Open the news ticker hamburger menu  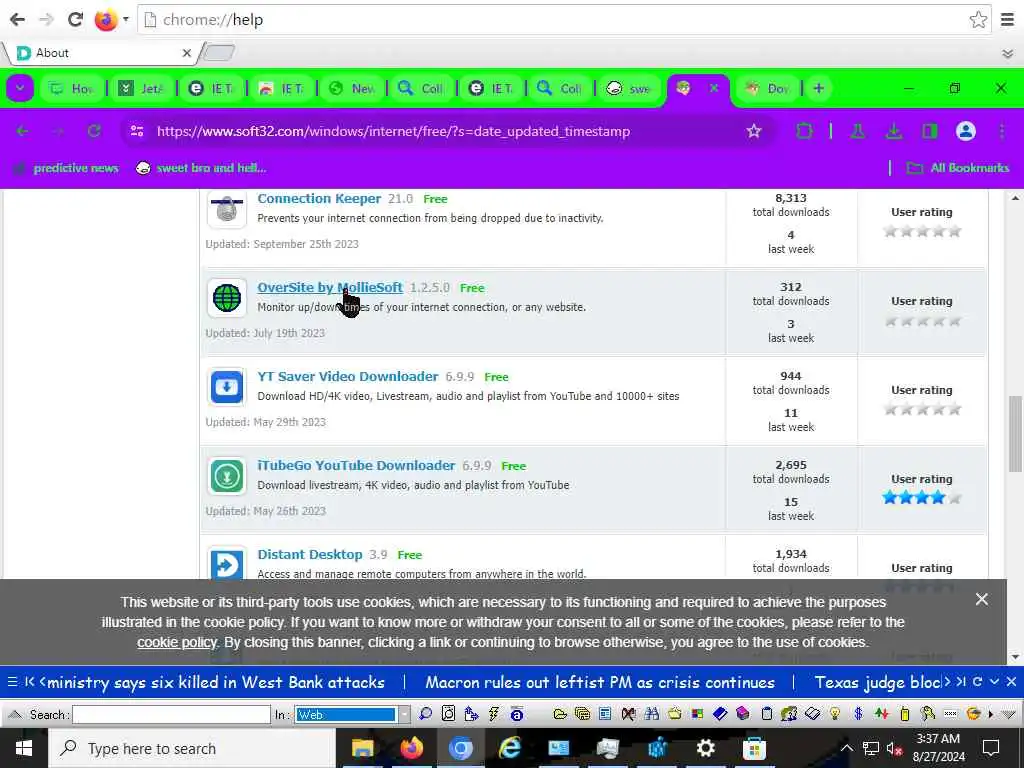(x=12, y=682)
